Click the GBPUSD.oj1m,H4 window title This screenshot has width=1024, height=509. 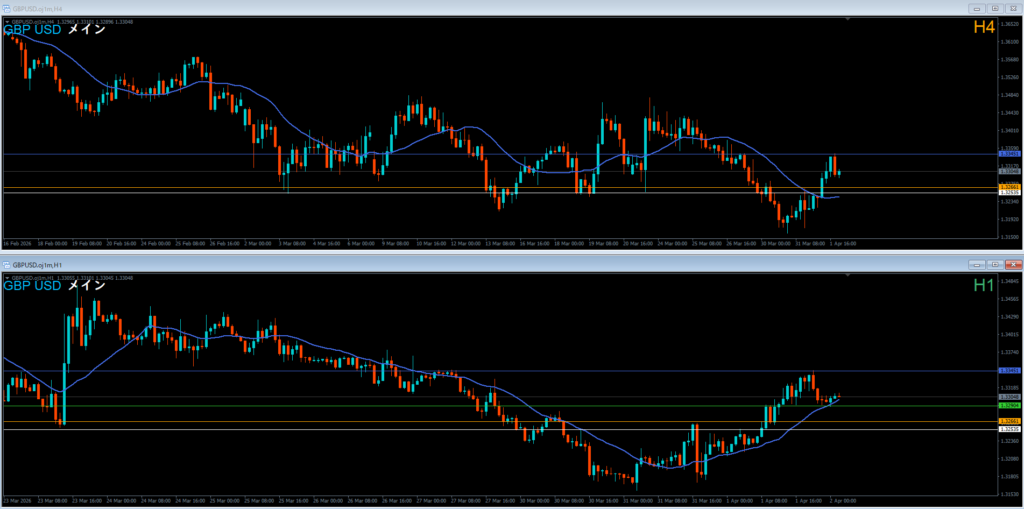[37, 8]
